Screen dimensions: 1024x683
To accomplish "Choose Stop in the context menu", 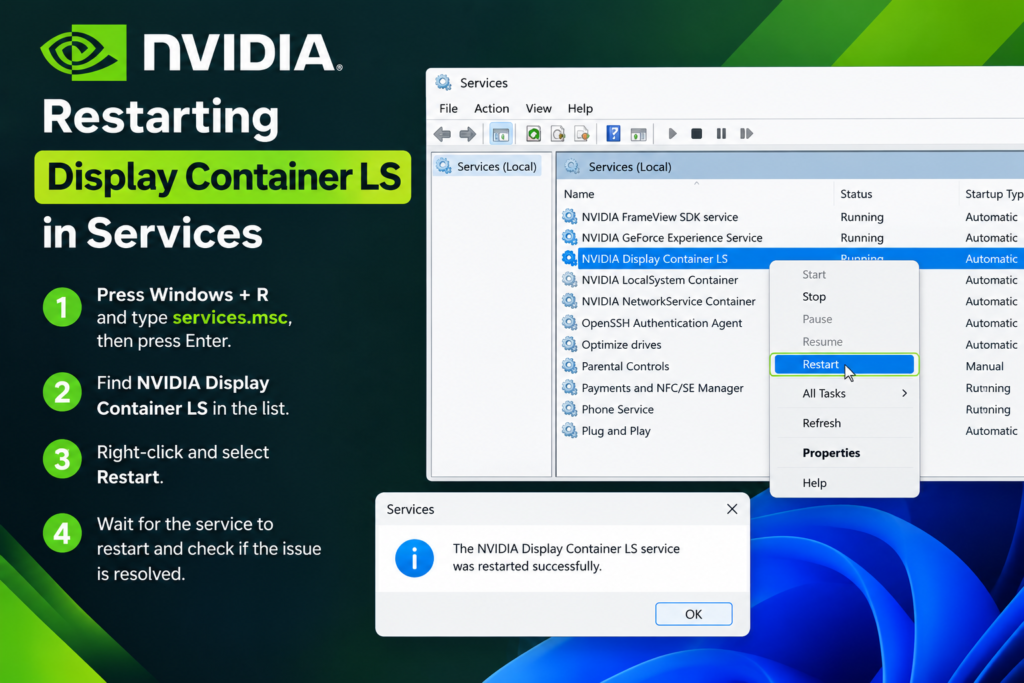I will point(844,296).
